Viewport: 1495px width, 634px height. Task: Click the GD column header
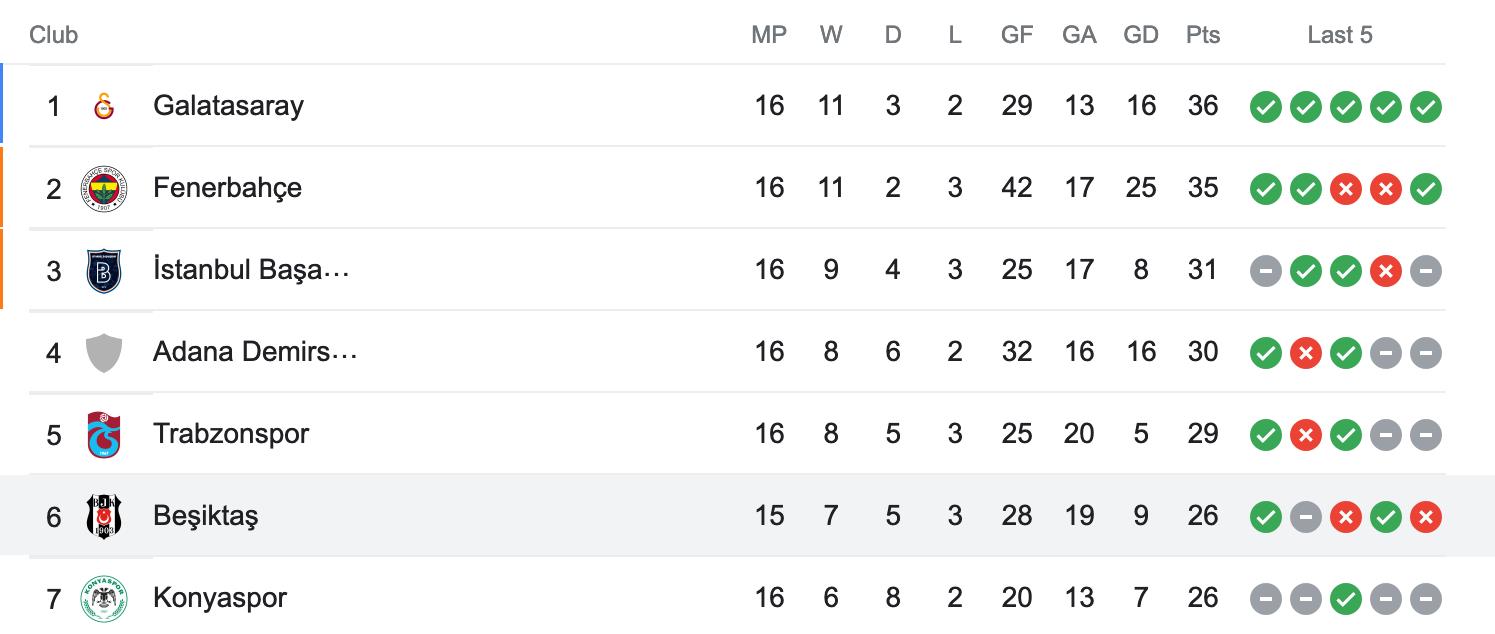[x=1141, y=35]
